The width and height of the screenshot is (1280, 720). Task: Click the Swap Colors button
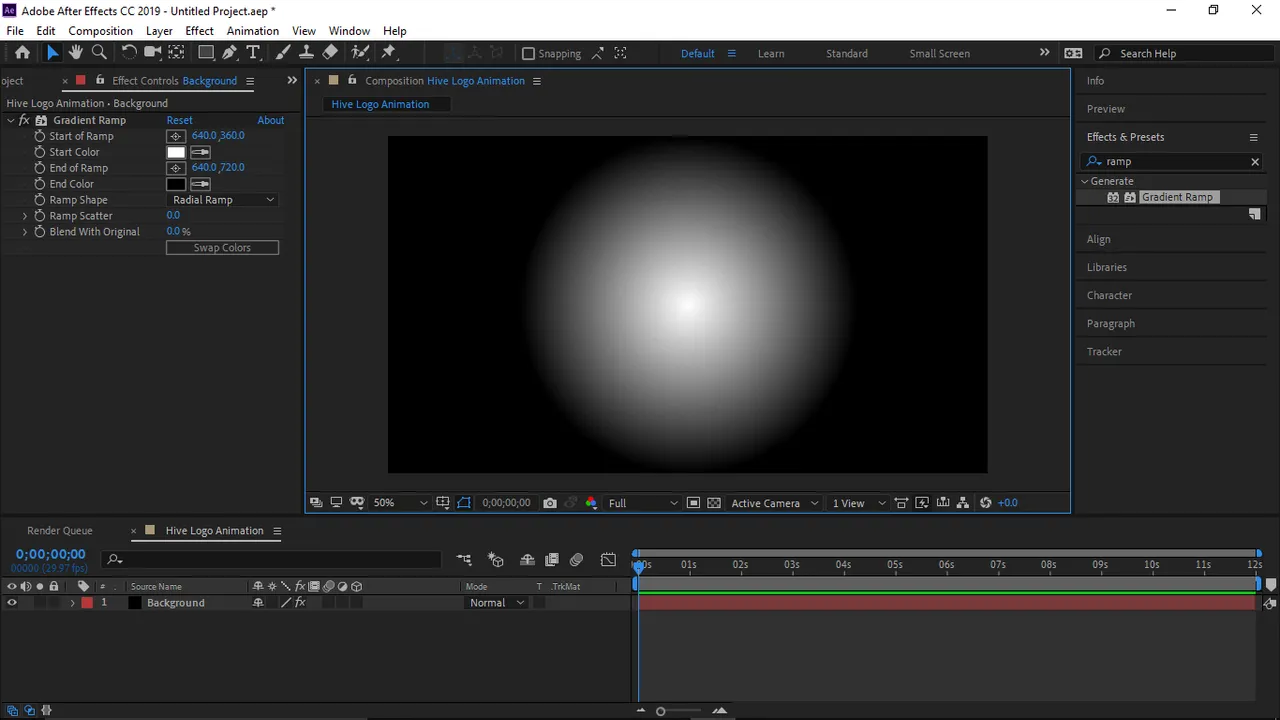click(x=222, y=248)
